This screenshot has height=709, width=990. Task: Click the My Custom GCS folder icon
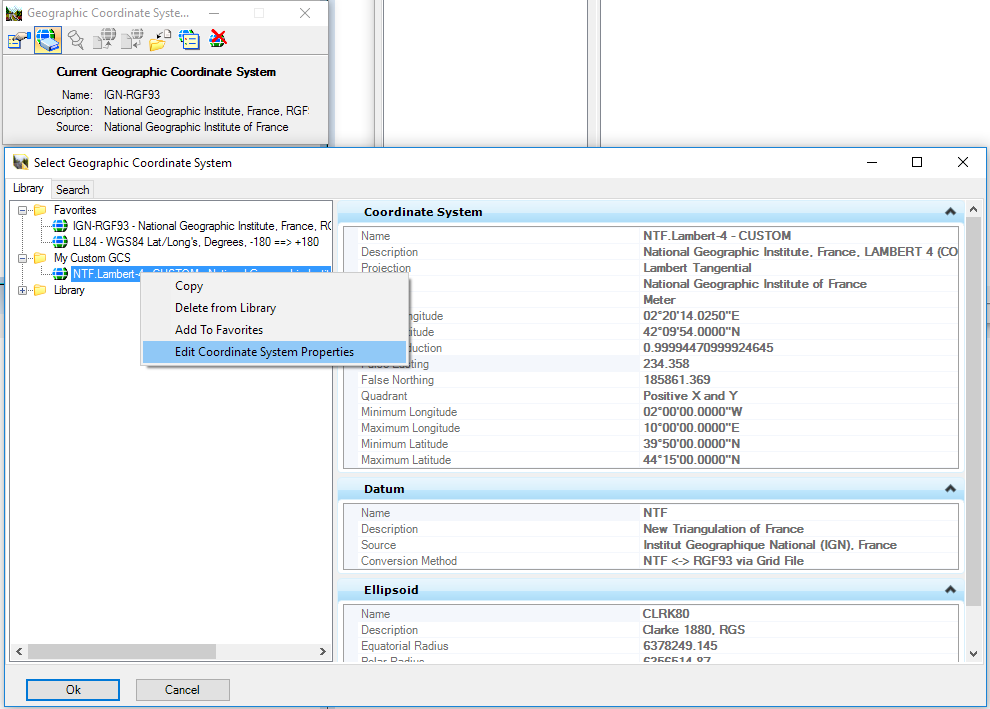coord(40,258)
